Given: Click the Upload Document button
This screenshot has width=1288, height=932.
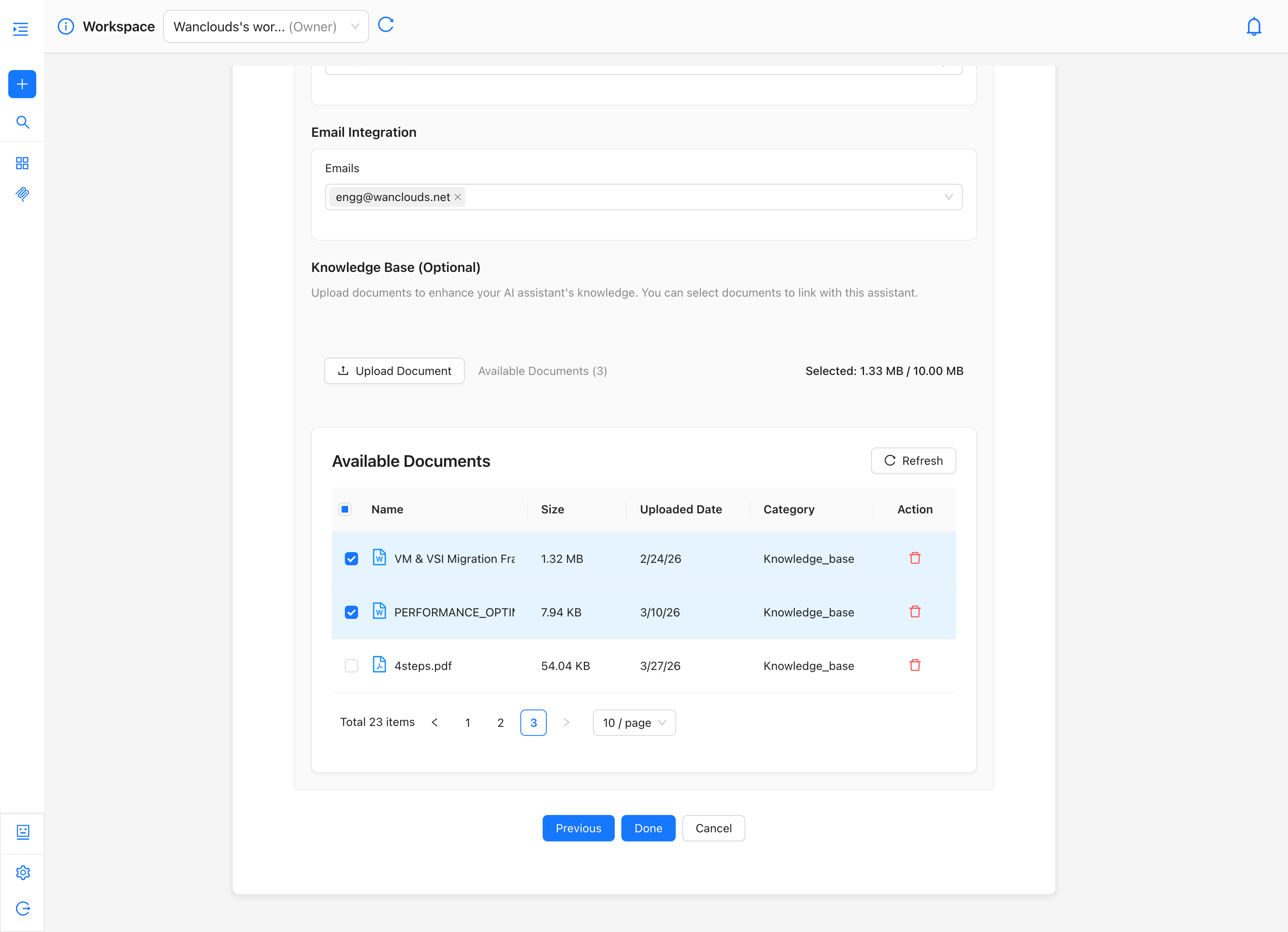Looking at the screenshot, I should point(394,371).
